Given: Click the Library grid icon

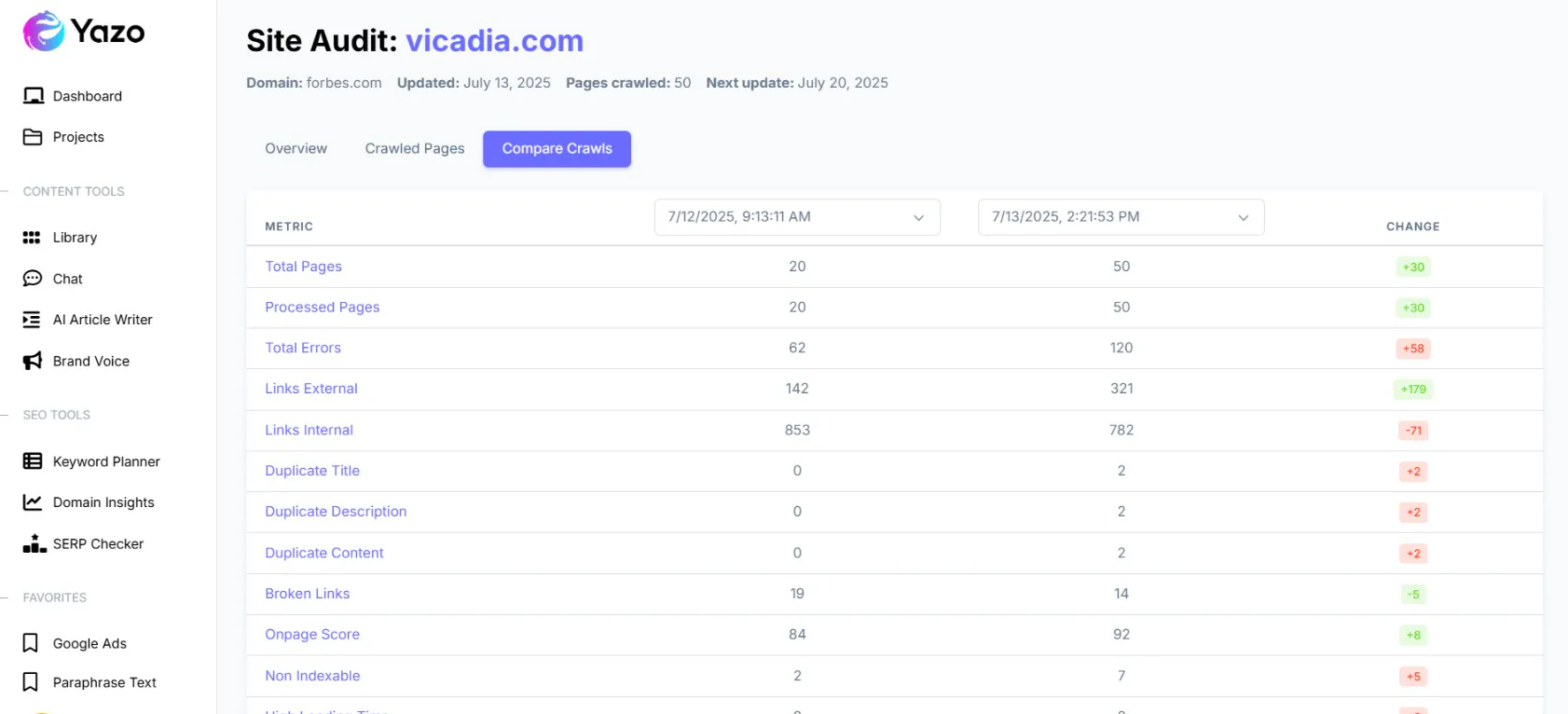Looking at the screenshot, I should click(x=32, y=238).
